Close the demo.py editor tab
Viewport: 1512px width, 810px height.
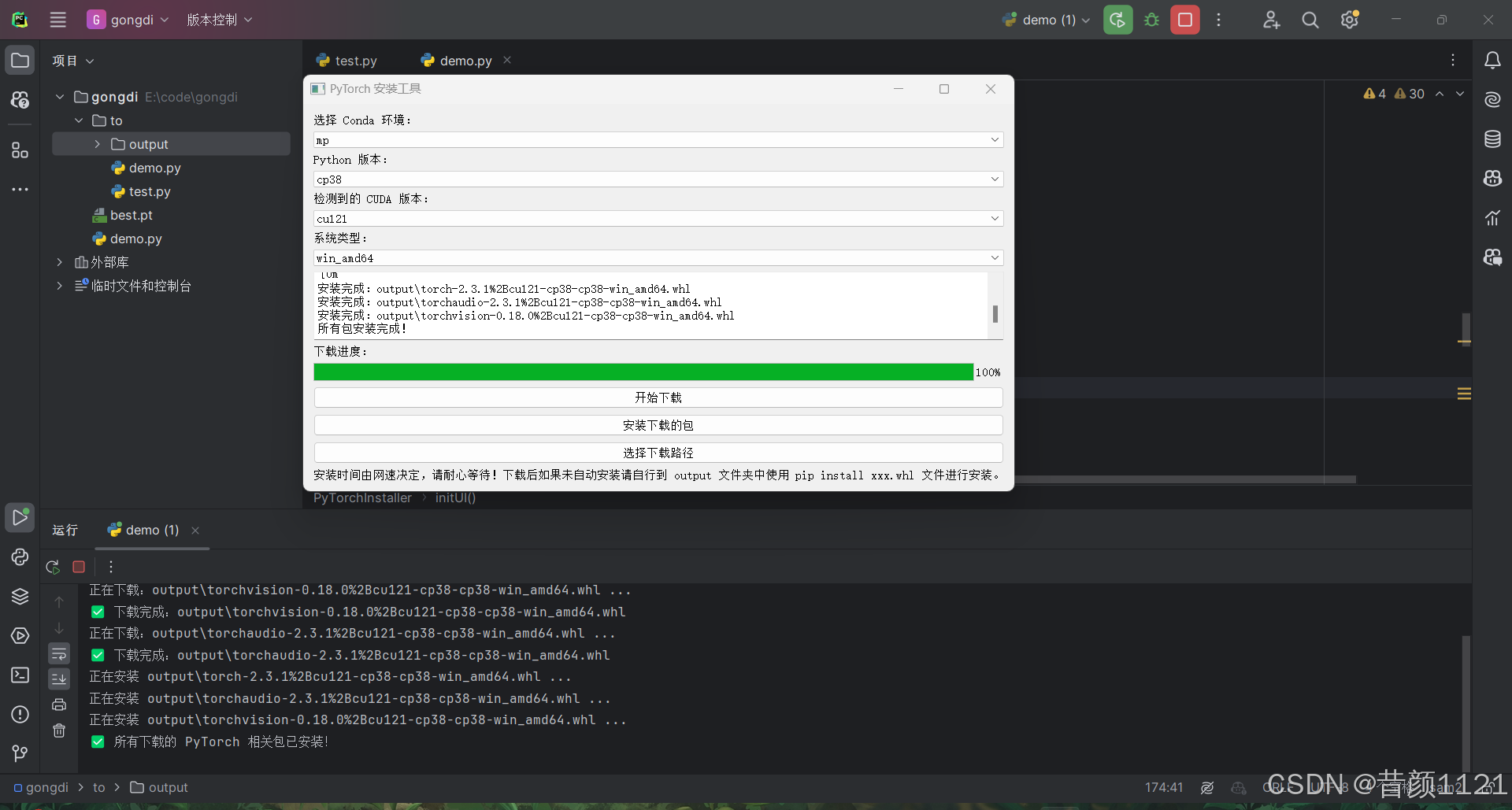(x=507, y=60)
